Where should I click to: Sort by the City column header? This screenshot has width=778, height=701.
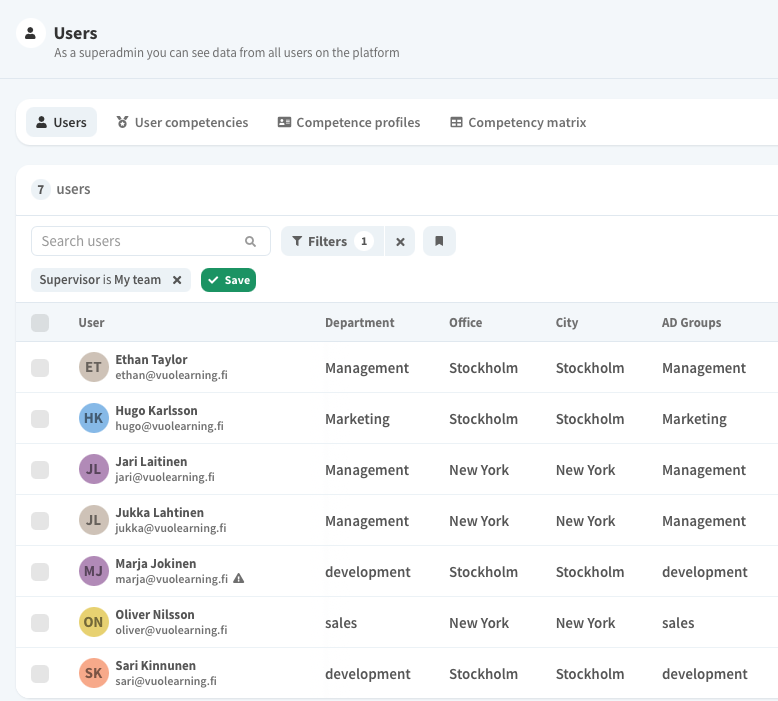(567, 323)
